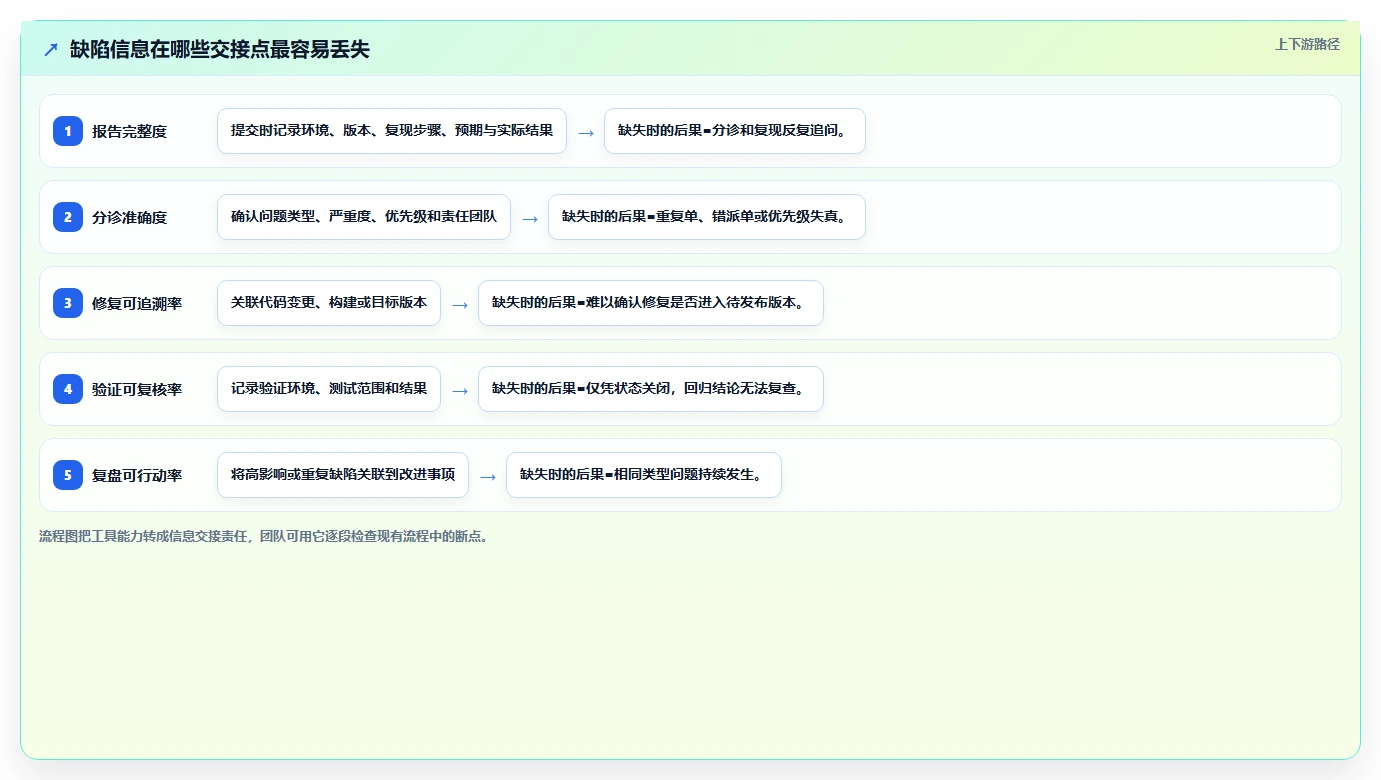The width and height of the screenshot is (1381, 780).
Task: Click the title 缺陷信息在哪些交接点最容易丢失
Action: tap(220, 49)
